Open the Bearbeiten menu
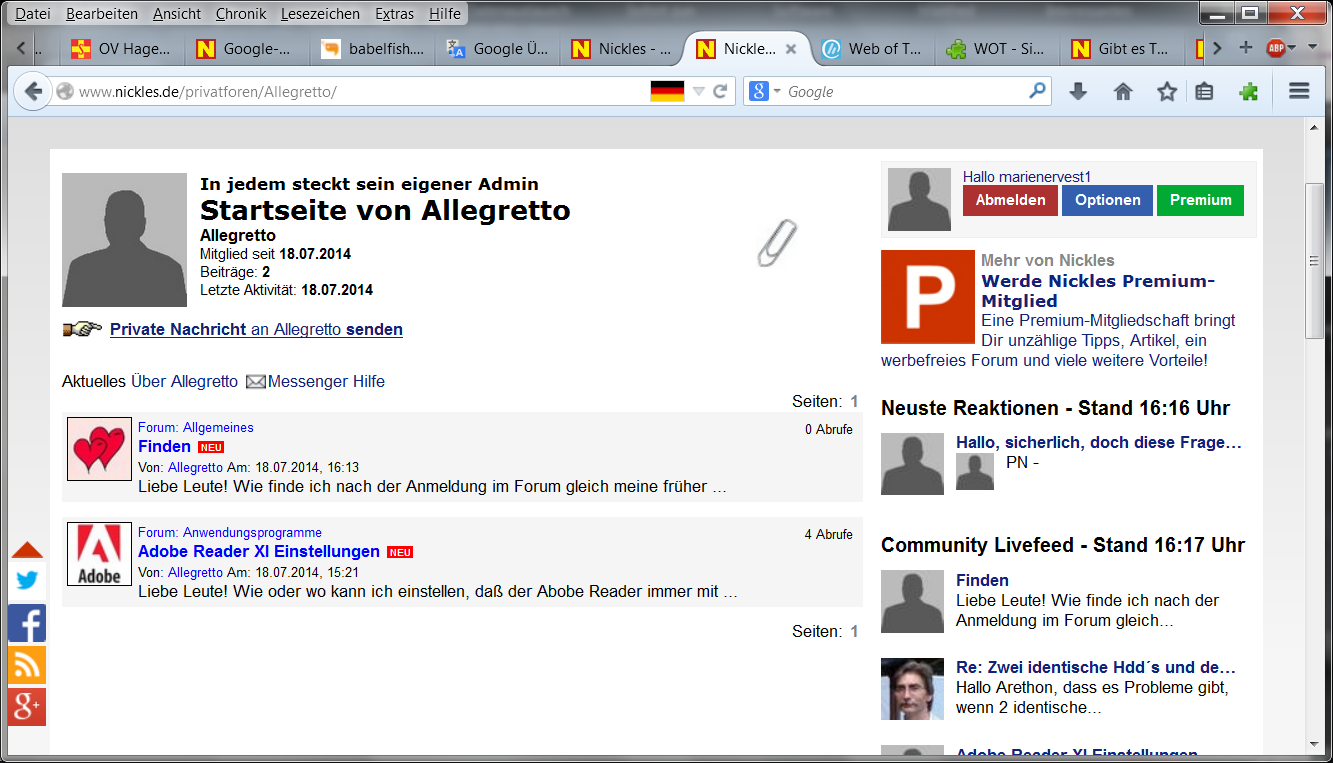1333x763 pixels. pyautogui.click(x=103, y=14)
